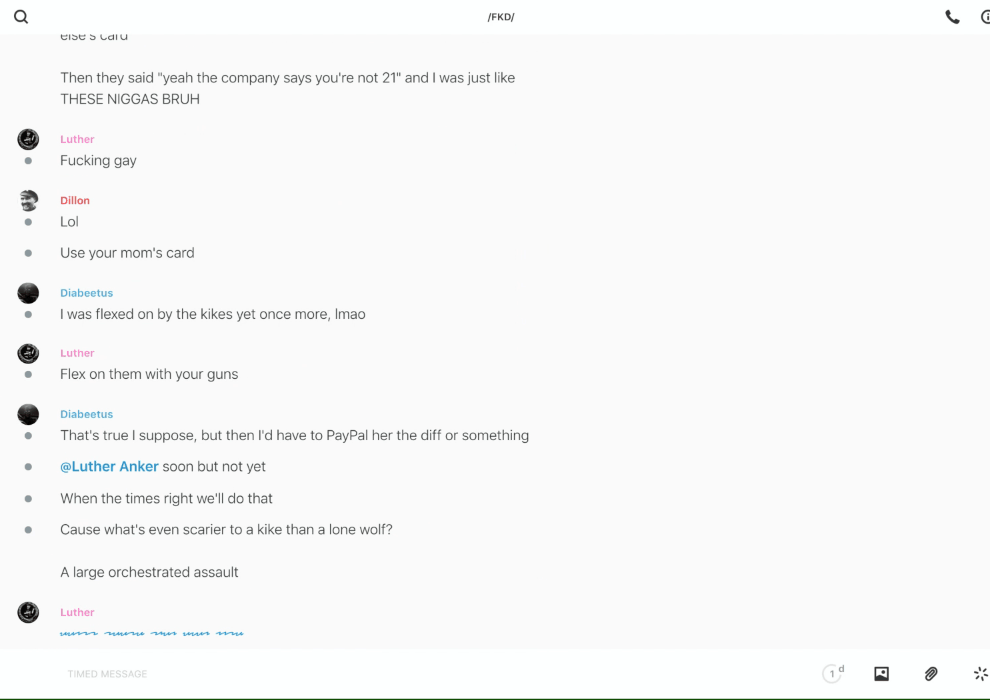Click in the Timed Message input field
The image size is (990, 700).
pos(400,674)
